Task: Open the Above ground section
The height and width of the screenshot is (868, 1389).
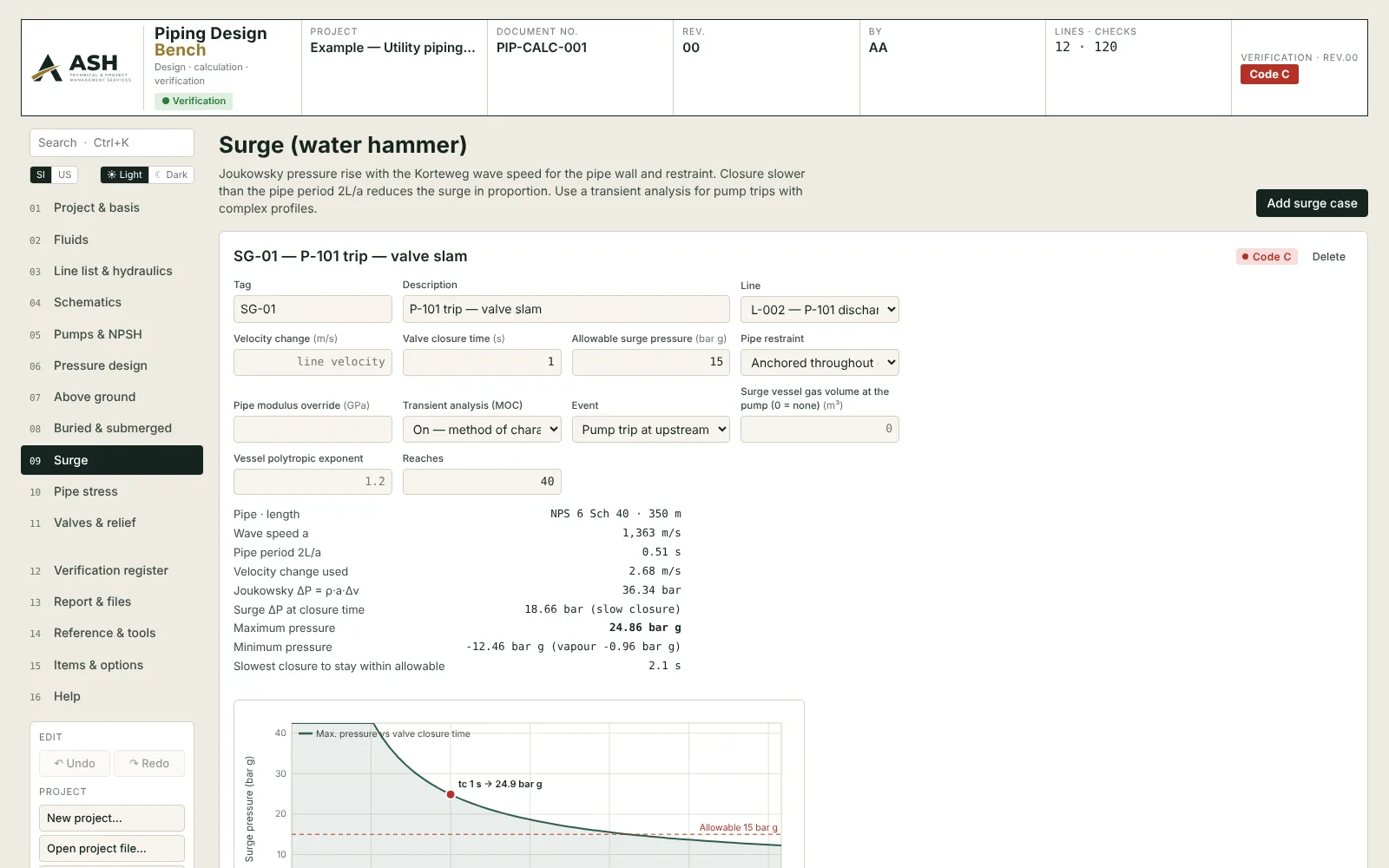Action: click(x=112, y=397)
